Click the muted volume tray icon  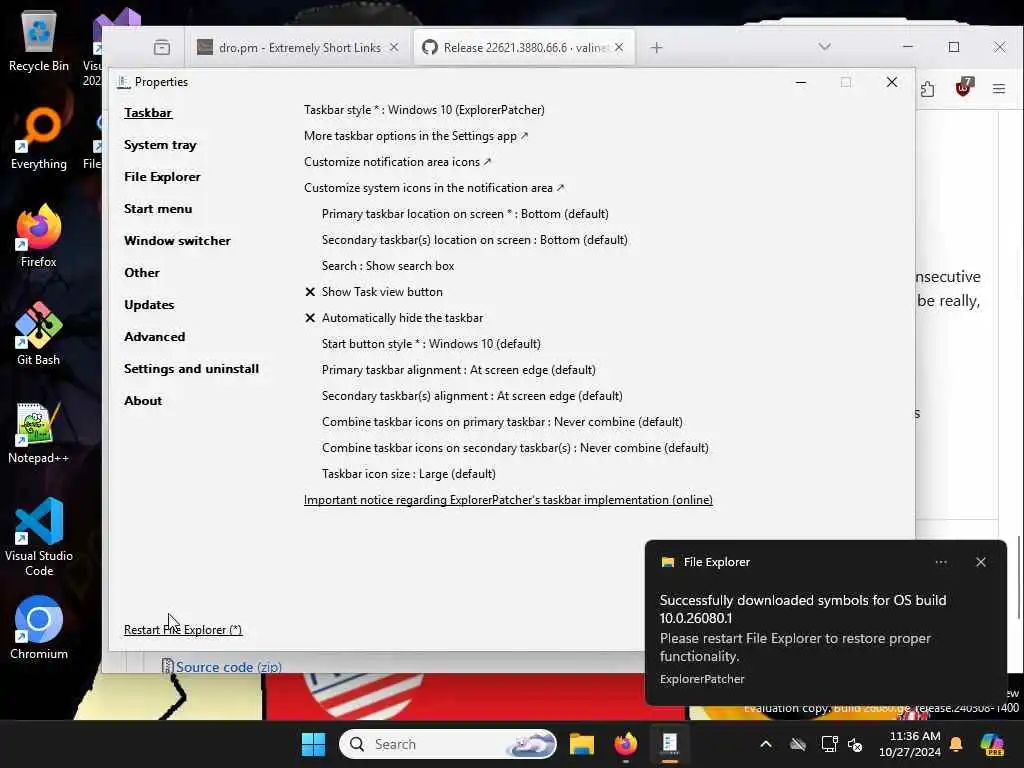click(x=855, y=744)
